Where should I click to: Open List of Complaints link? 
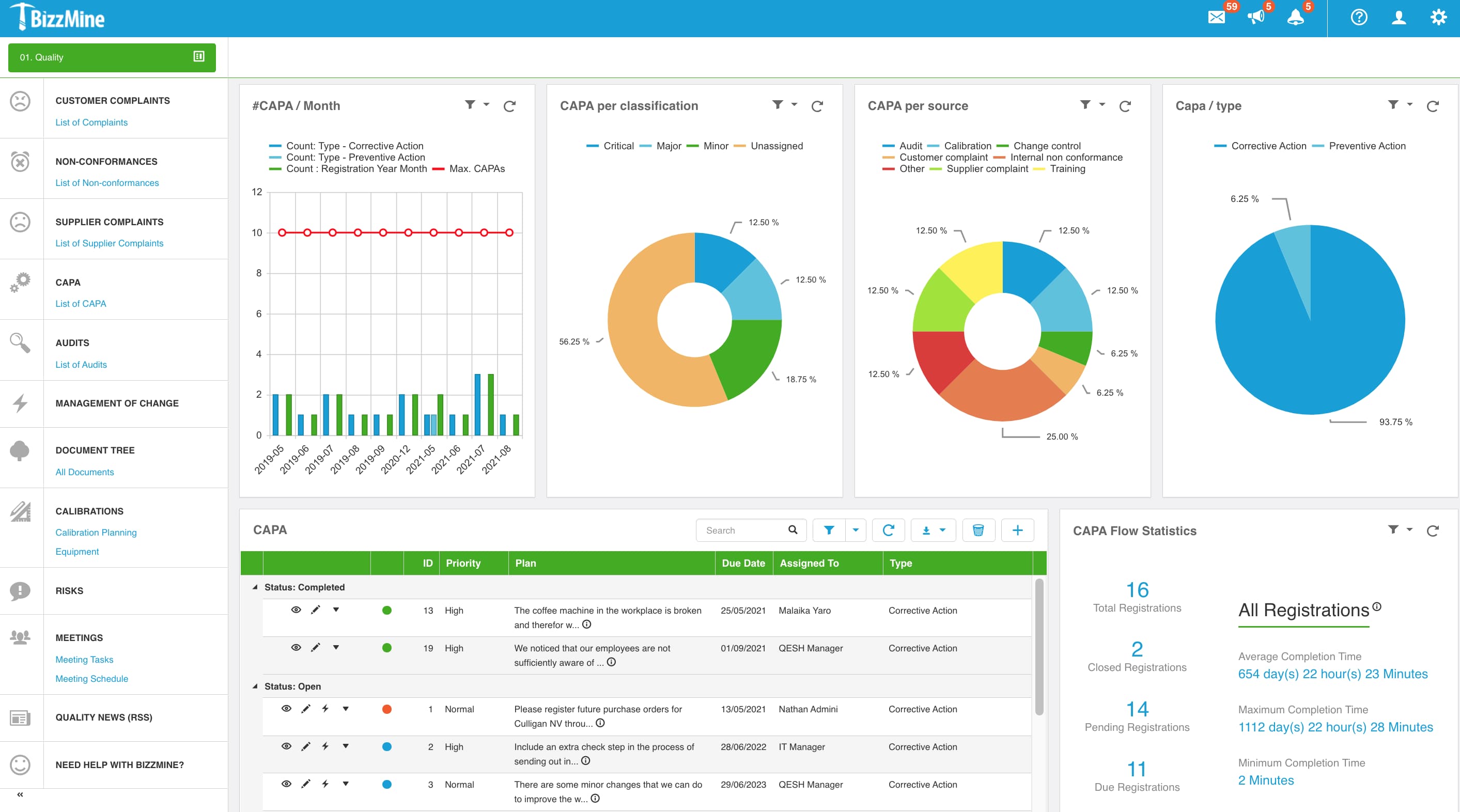(x=91, y=122)
